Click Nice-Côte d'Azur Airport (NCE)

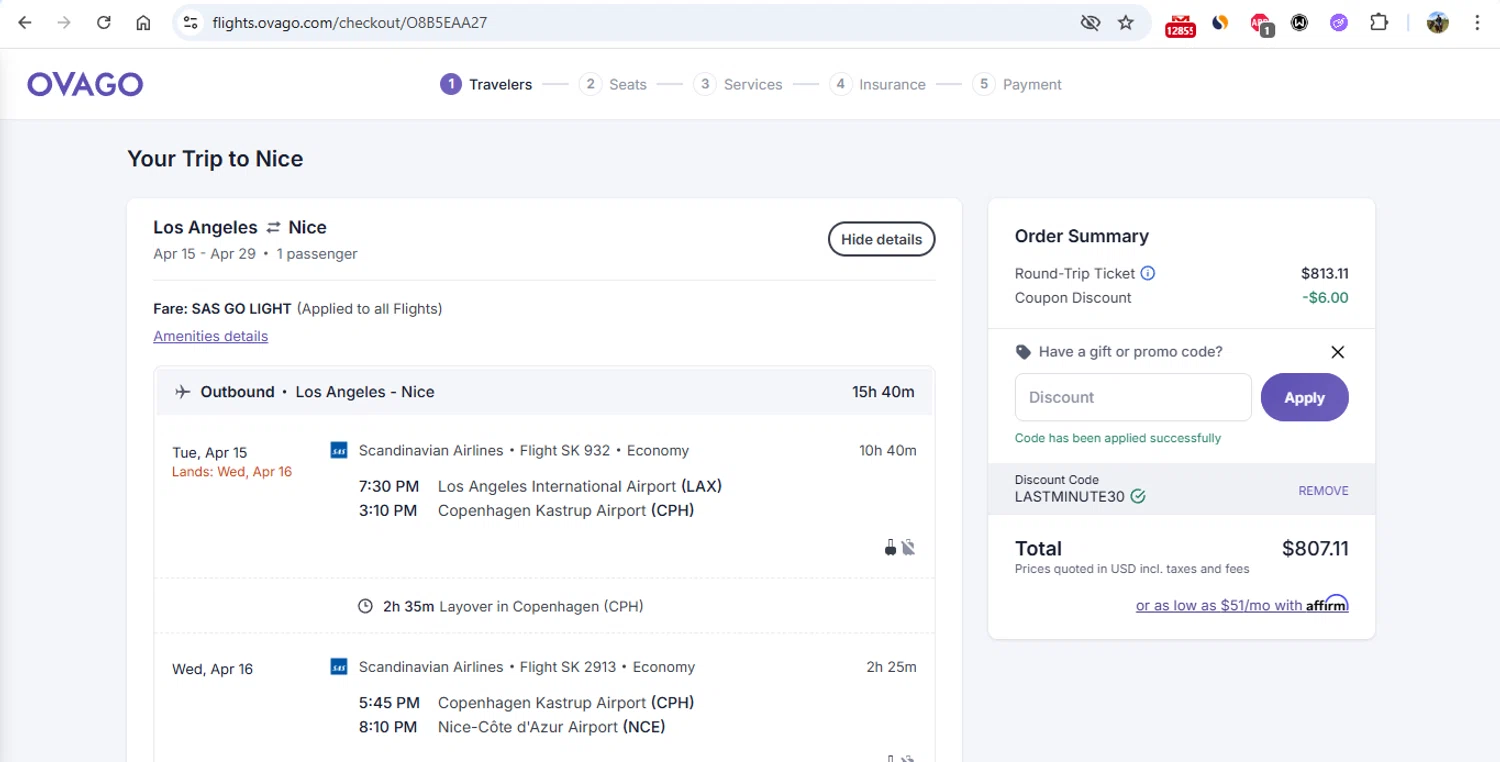[x=552, y=727]
